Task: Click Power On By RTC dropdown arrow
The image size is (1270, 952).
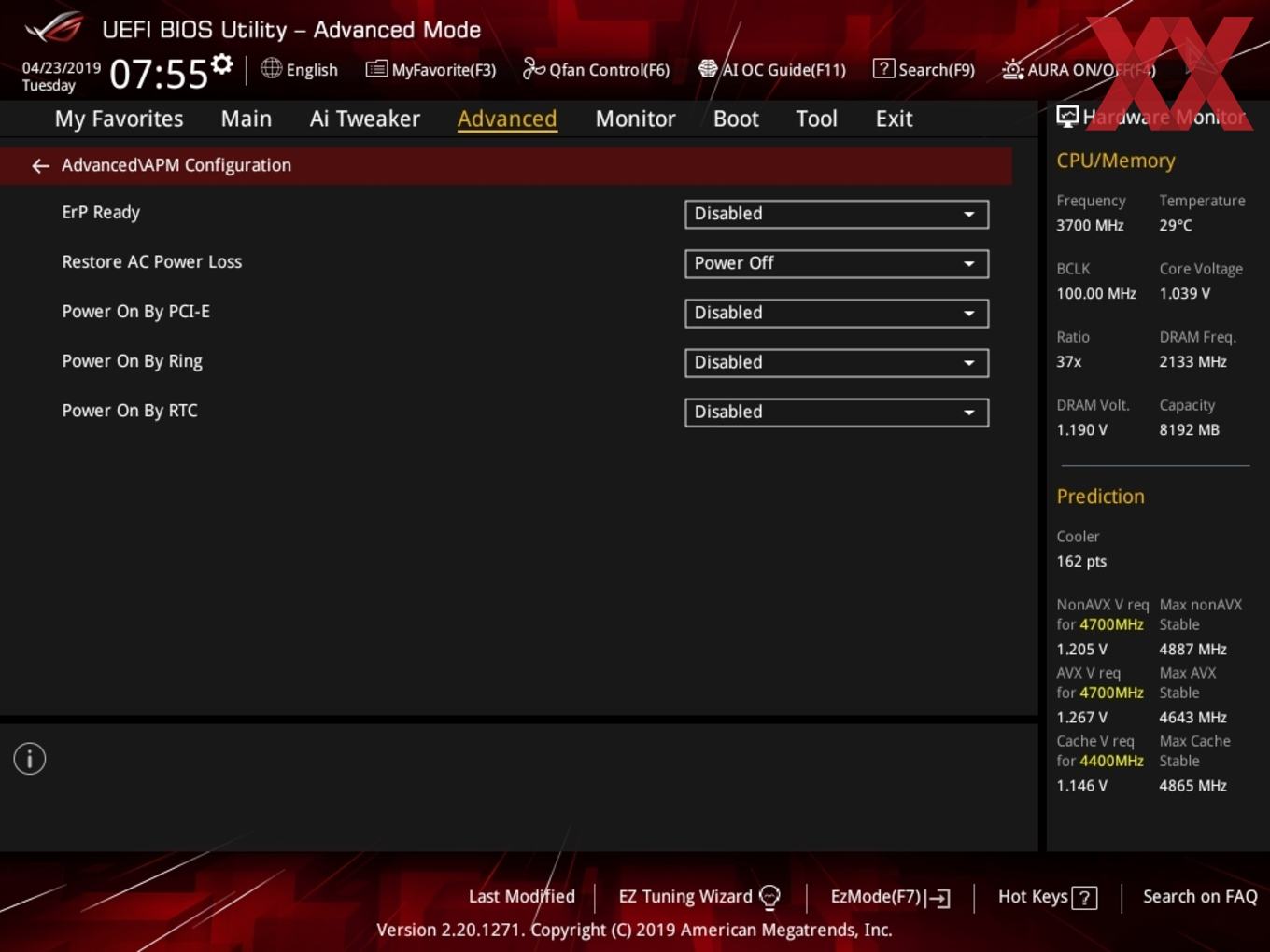Action: (969, 413)
